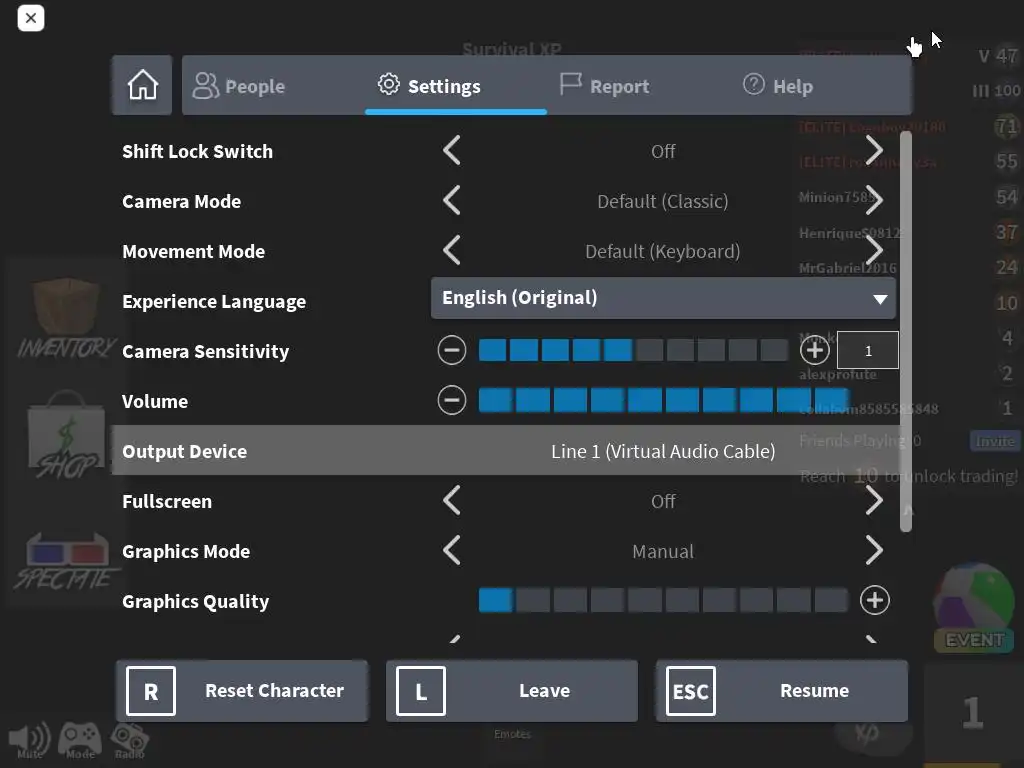Decrease Camera Sensitivity with minus icon
Screen dimensions: 1024x768
[452, 351]
